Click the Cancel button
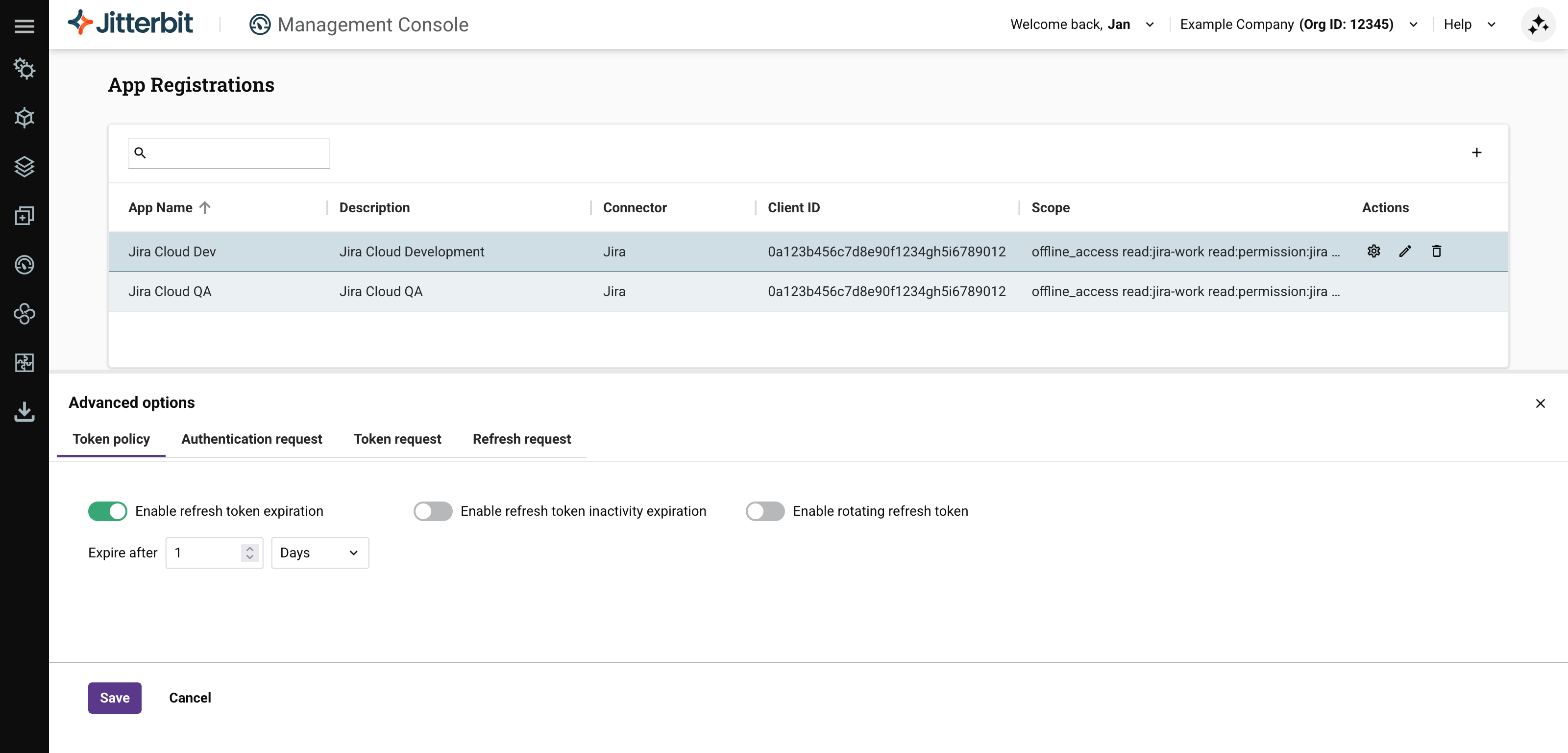This screenshot has width=1568, height=753. click(x=190, y=698)
